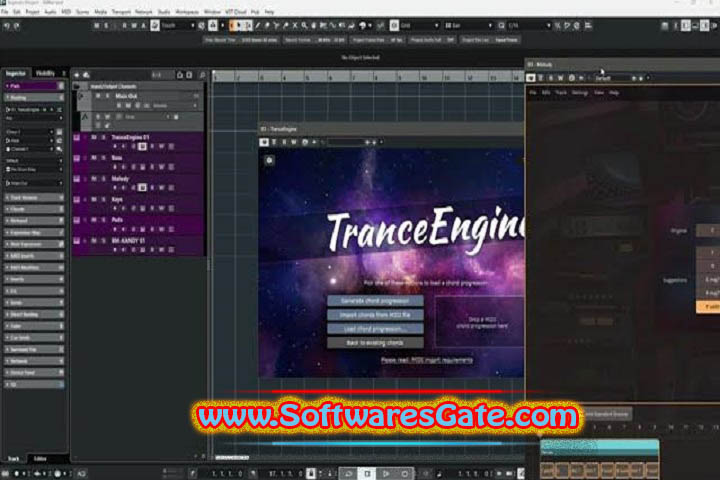Select the Object Selection arrow tool
The image size is (720, 480).
[239, 25]
